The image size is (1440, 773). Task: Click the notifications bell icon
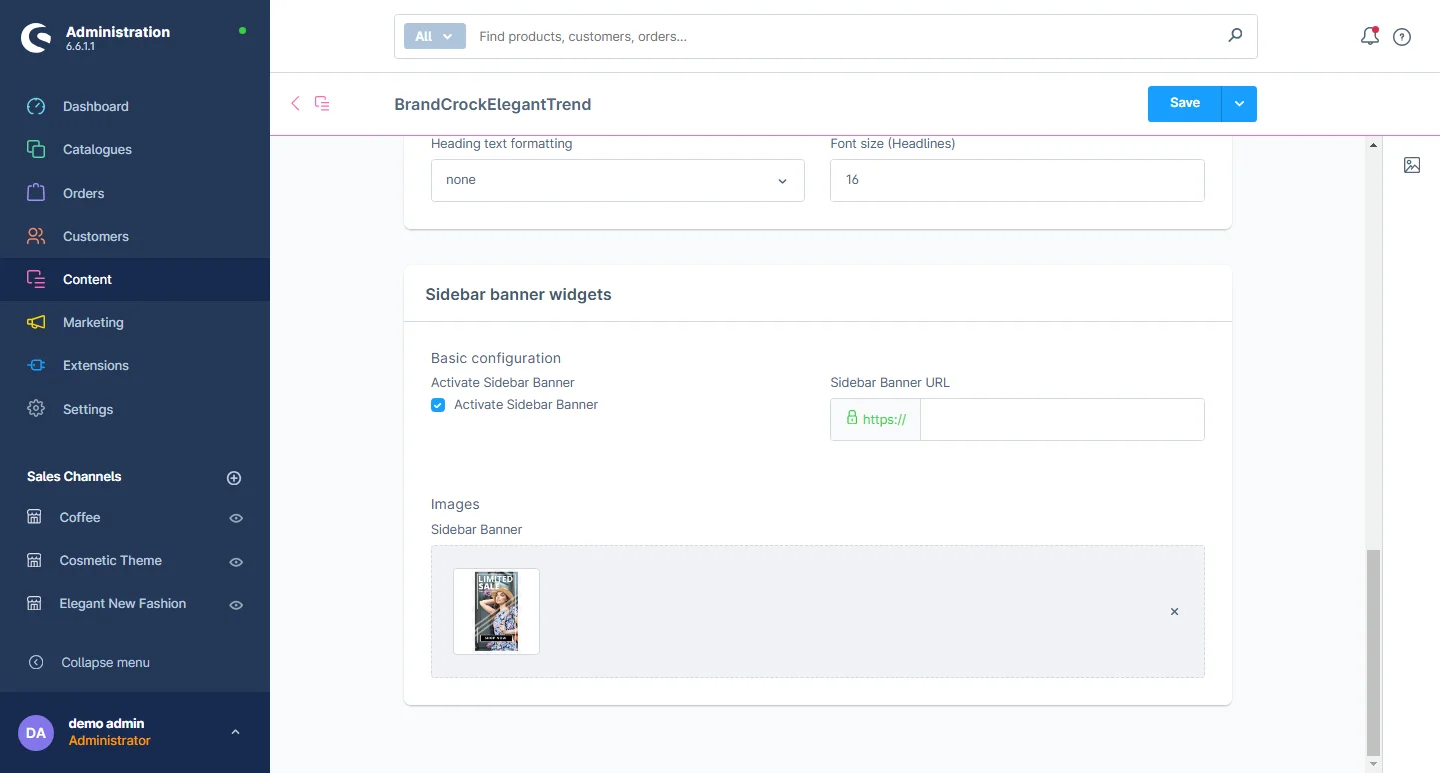[x=1370, y=37]
